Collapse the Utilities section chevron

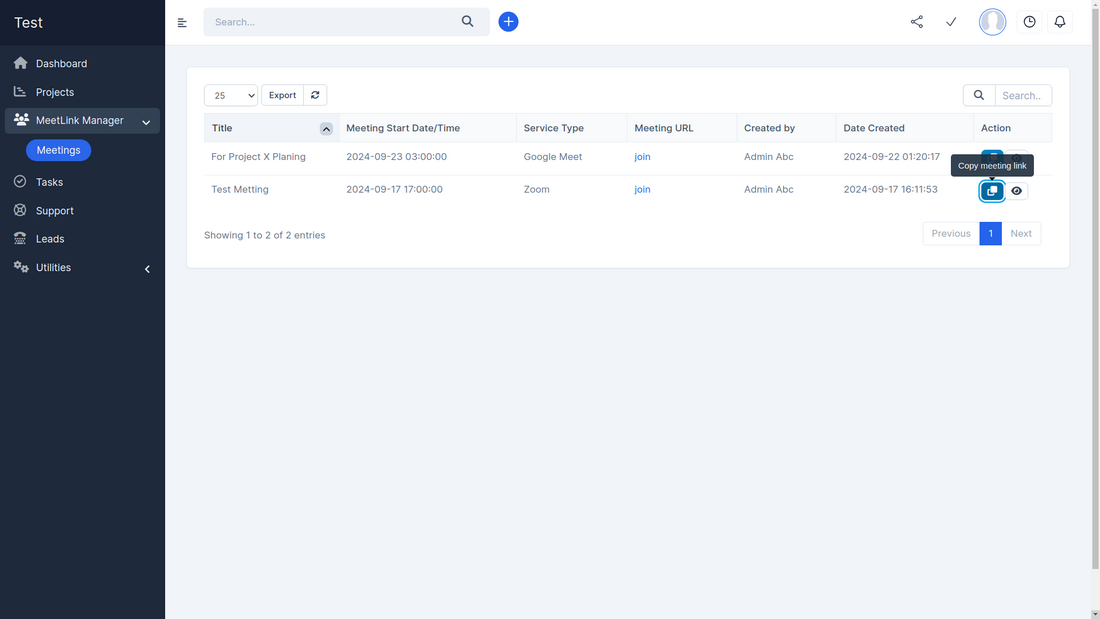pos(147,268)
